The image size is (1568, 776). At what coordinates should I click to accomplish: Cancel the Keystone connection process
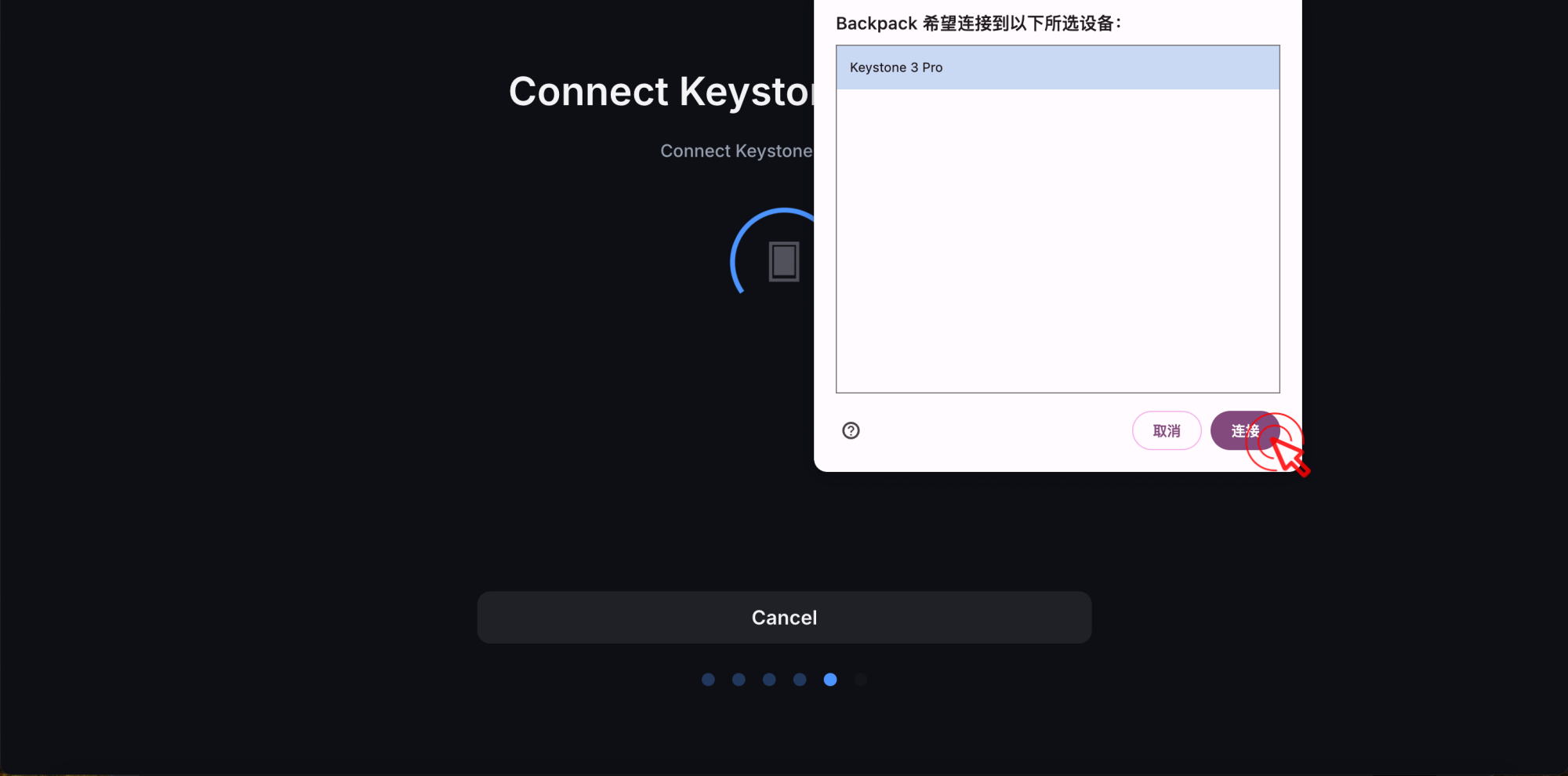pos(784,618)
